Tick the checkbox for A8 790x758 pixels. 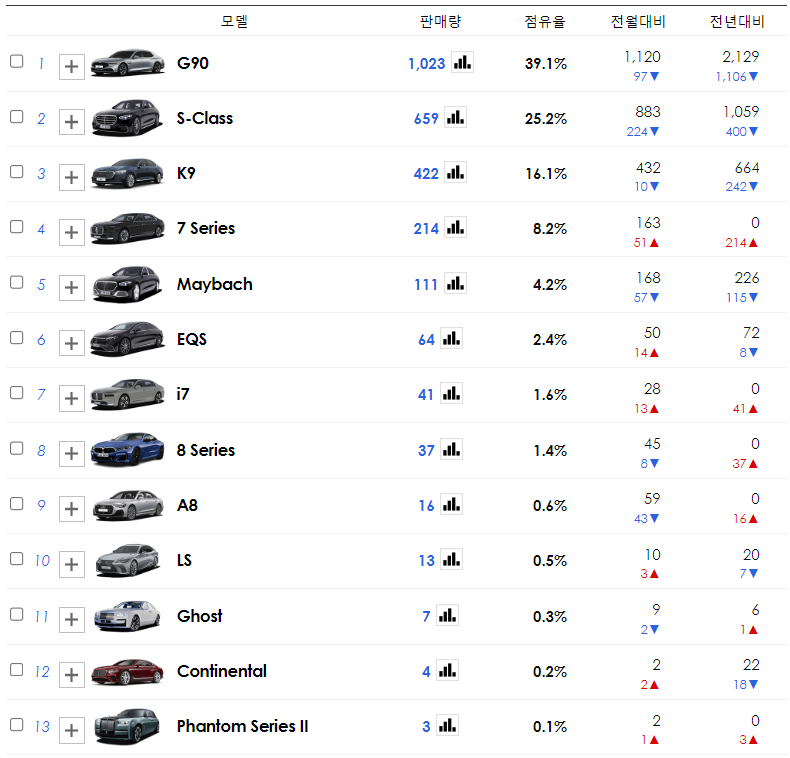(x=17, y=503)
